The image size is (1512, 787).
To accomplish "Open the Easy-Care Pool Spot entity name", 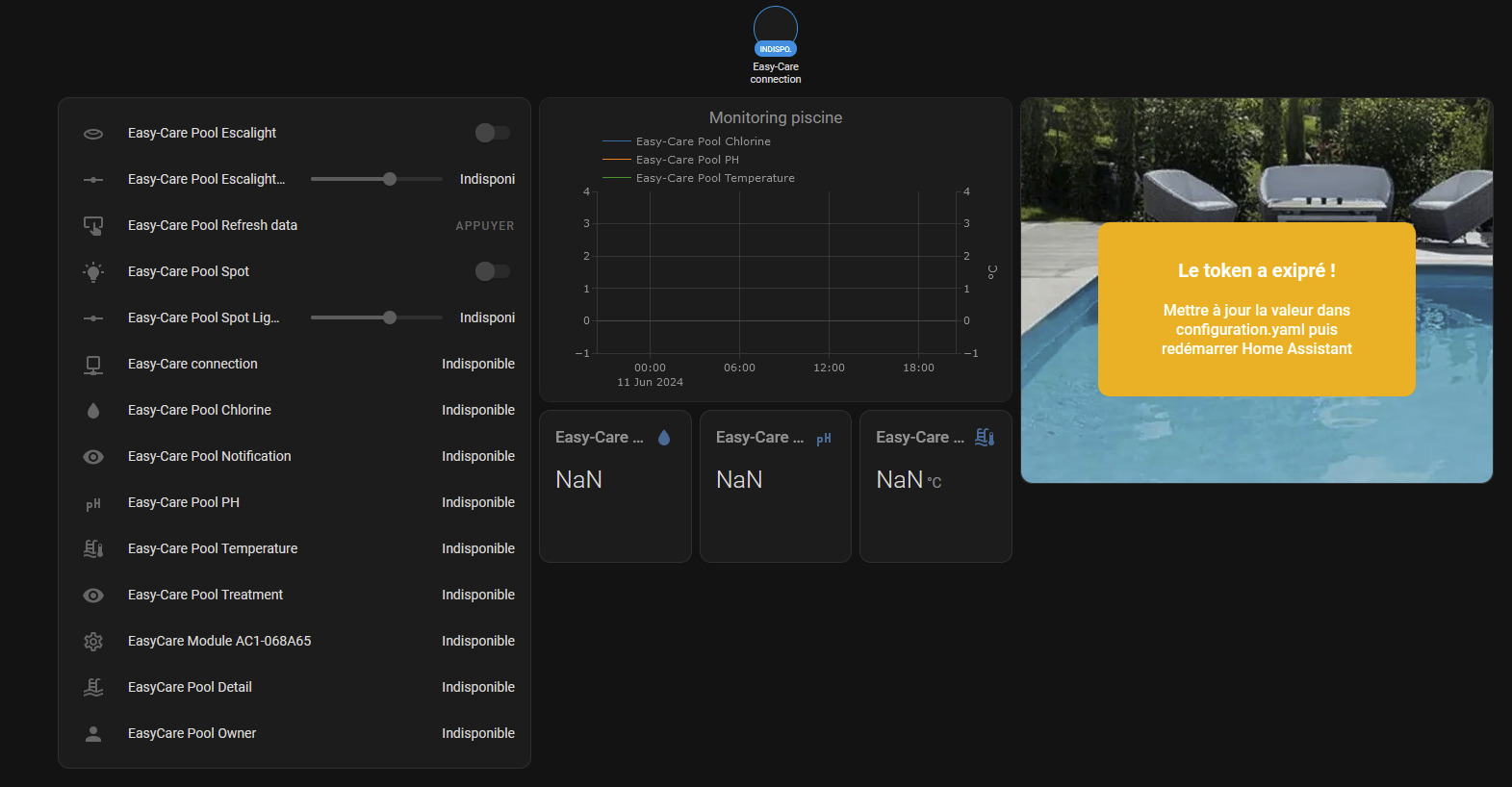I will pos(189,271).
